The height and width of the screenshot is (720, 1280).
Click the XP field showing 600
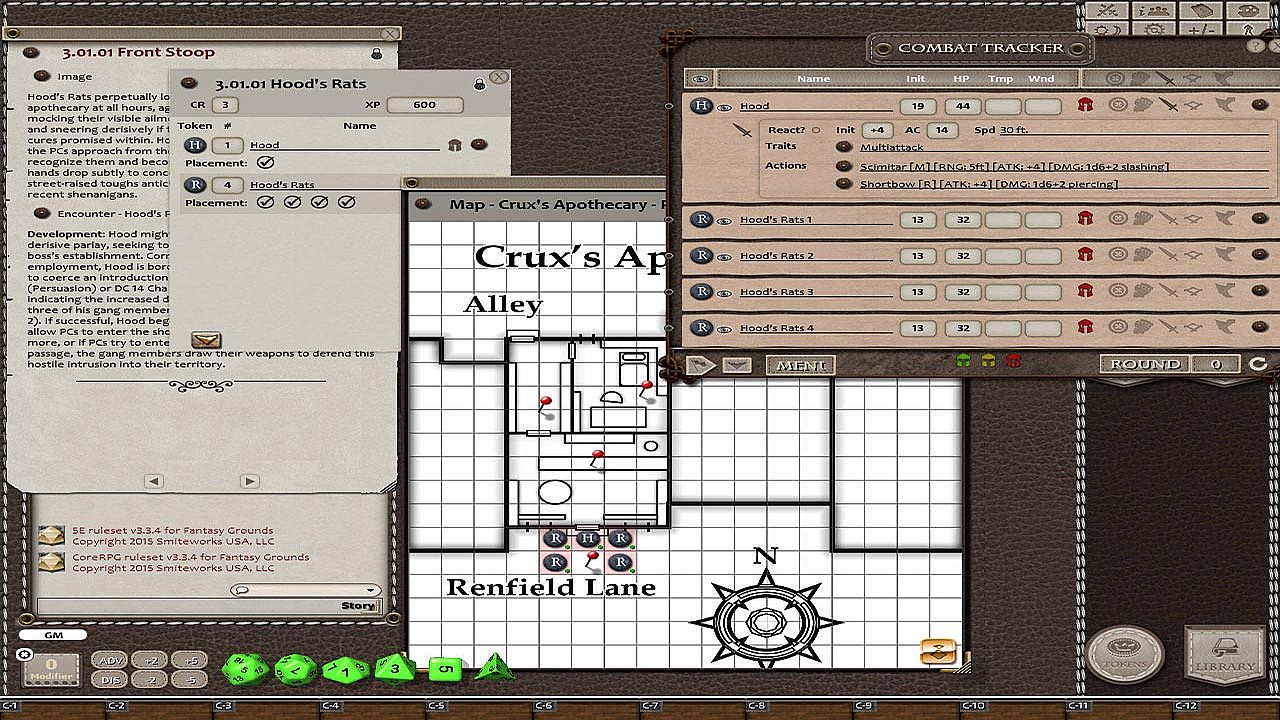pos(424,105)
